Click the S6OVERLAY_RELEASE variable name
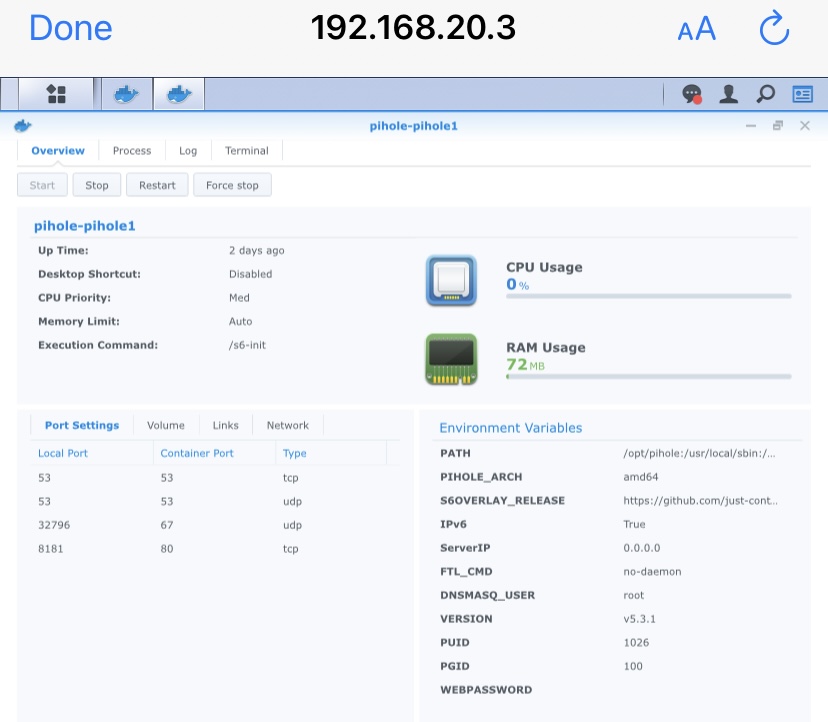Screen dimensions: 828x722 click(x=502, y=501)
